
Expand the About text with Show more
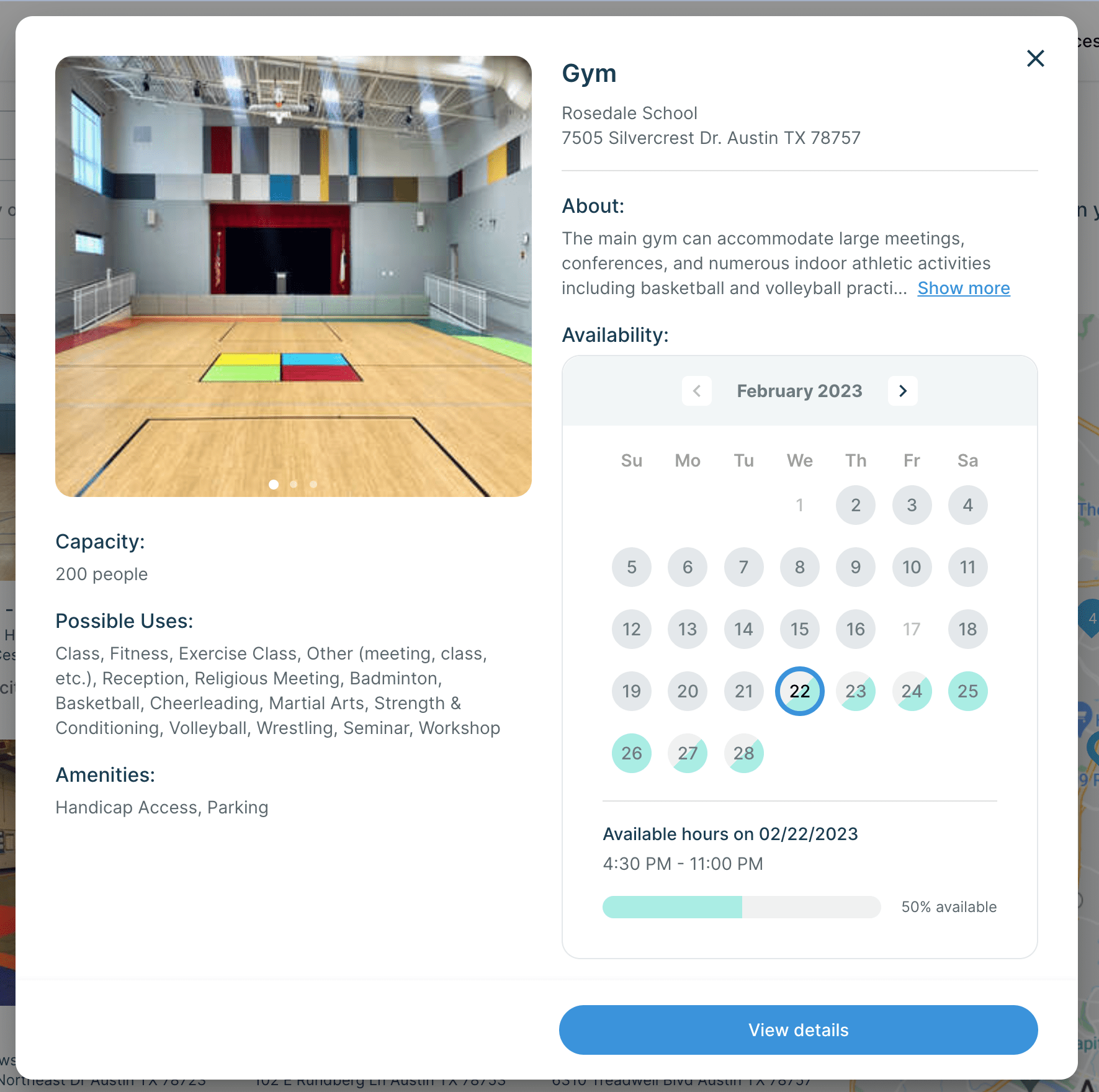pos(964,289)
